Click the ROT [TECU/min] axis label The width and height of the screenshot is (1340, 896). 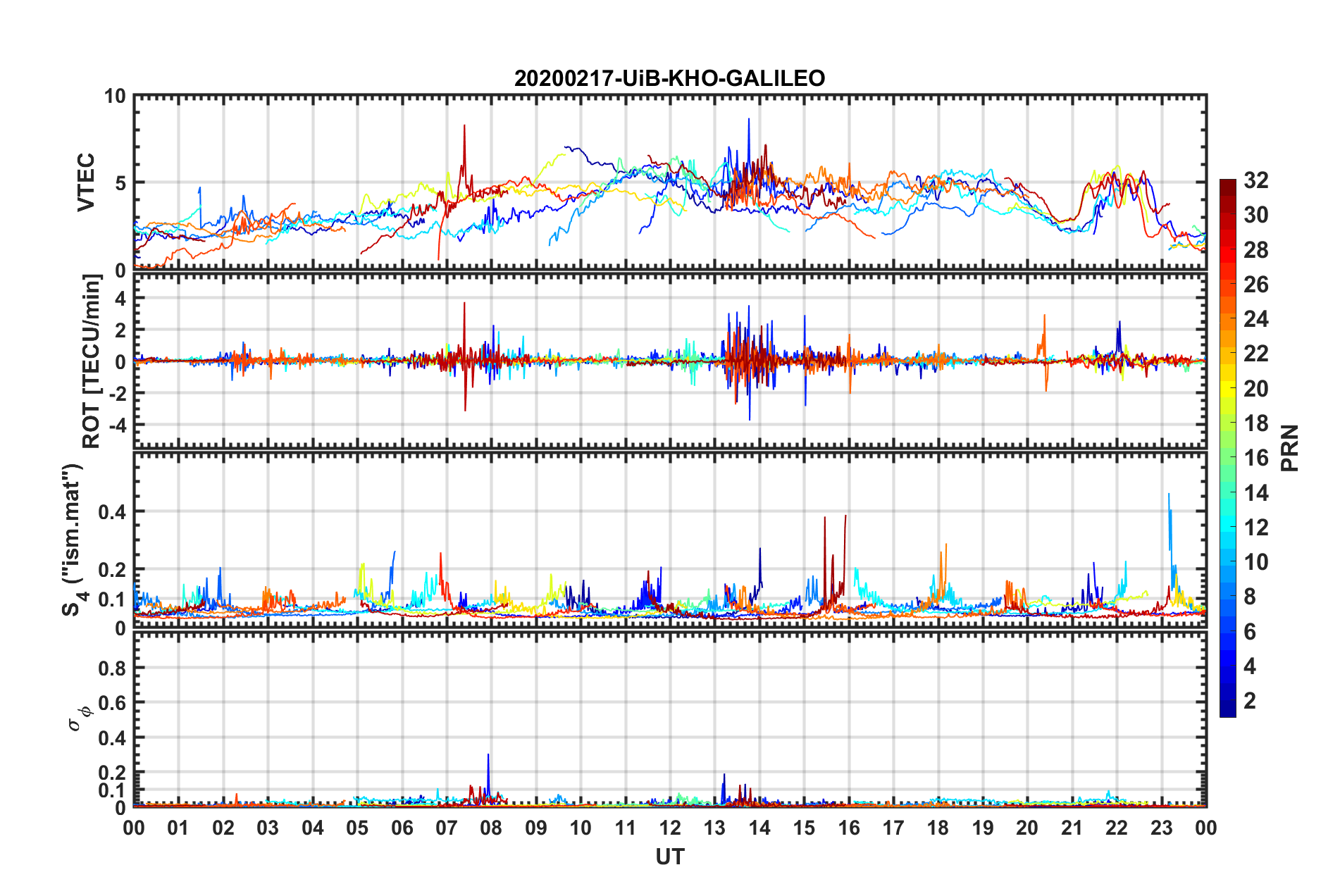92,361
